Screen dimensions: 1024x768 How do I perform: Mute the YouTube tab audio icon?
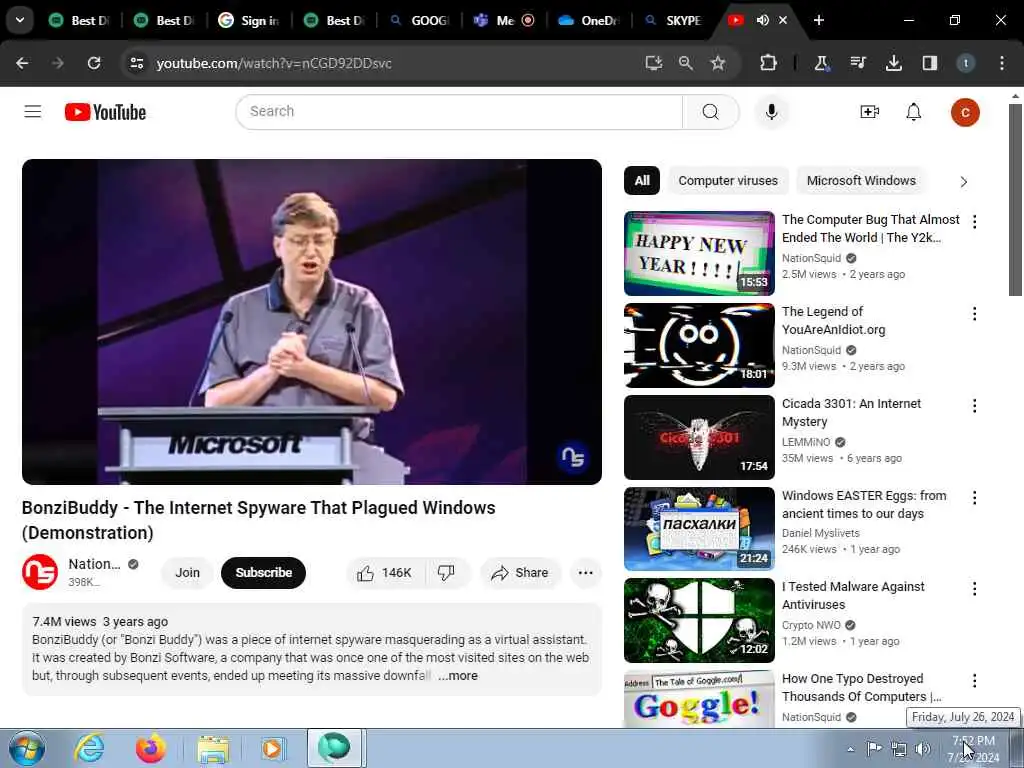[762, 20]
